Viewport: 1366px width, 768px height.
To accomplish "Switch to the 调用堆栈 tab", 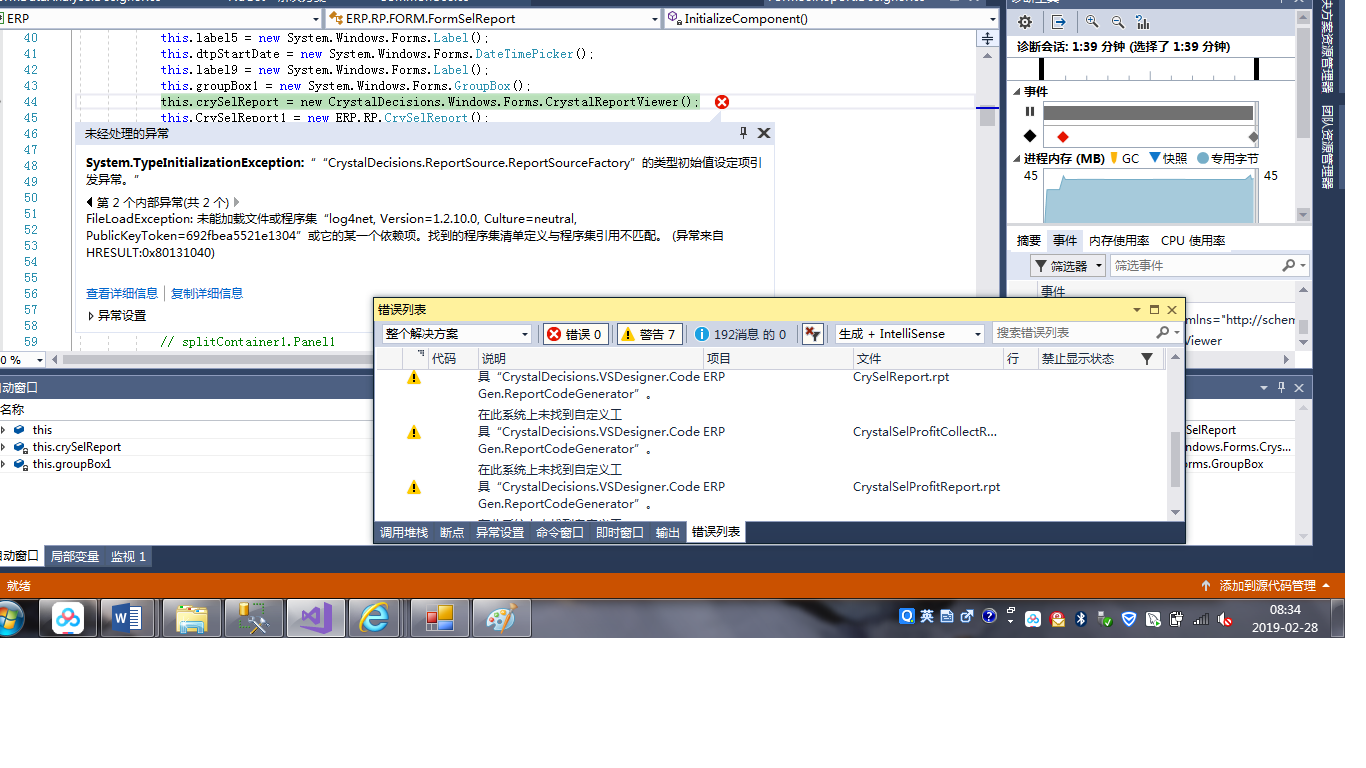I will point(404,533).
